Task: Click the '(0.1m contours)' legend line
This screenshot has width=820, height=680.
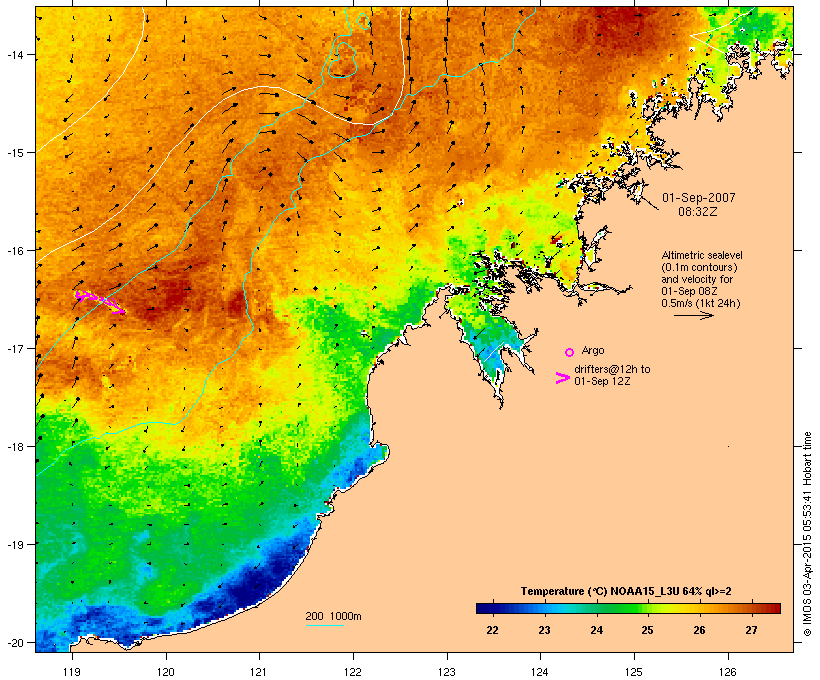Action: [700, 267]
